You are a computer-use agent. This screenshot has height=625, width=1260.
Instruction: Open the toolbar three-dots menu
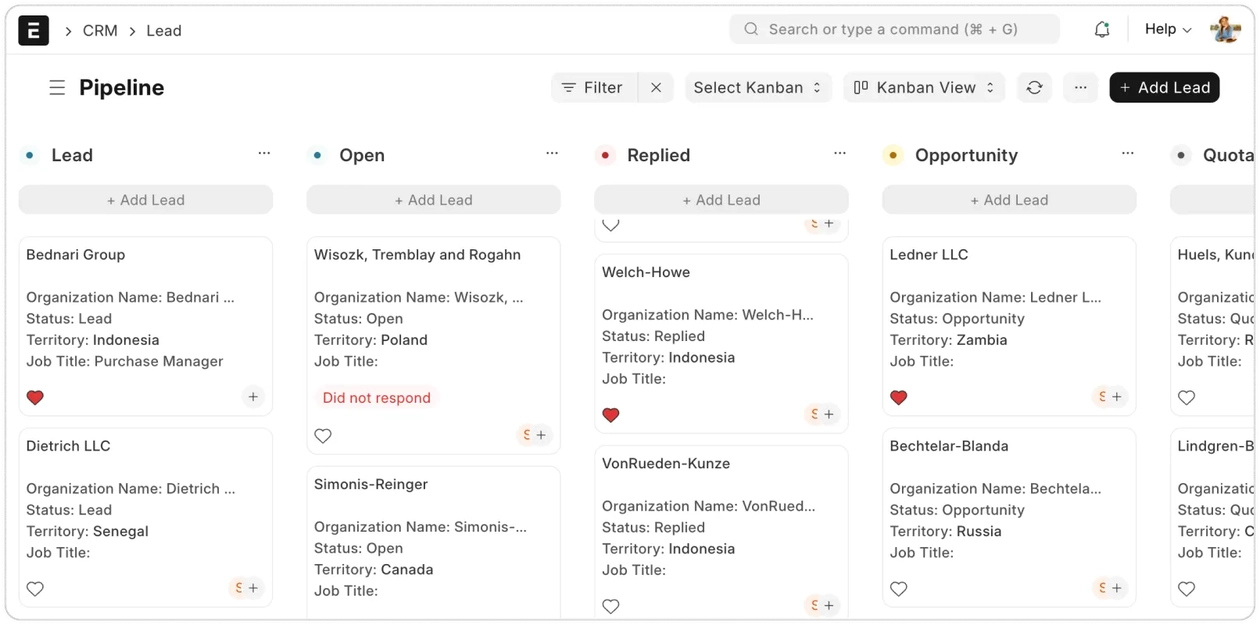[1080, 88]
